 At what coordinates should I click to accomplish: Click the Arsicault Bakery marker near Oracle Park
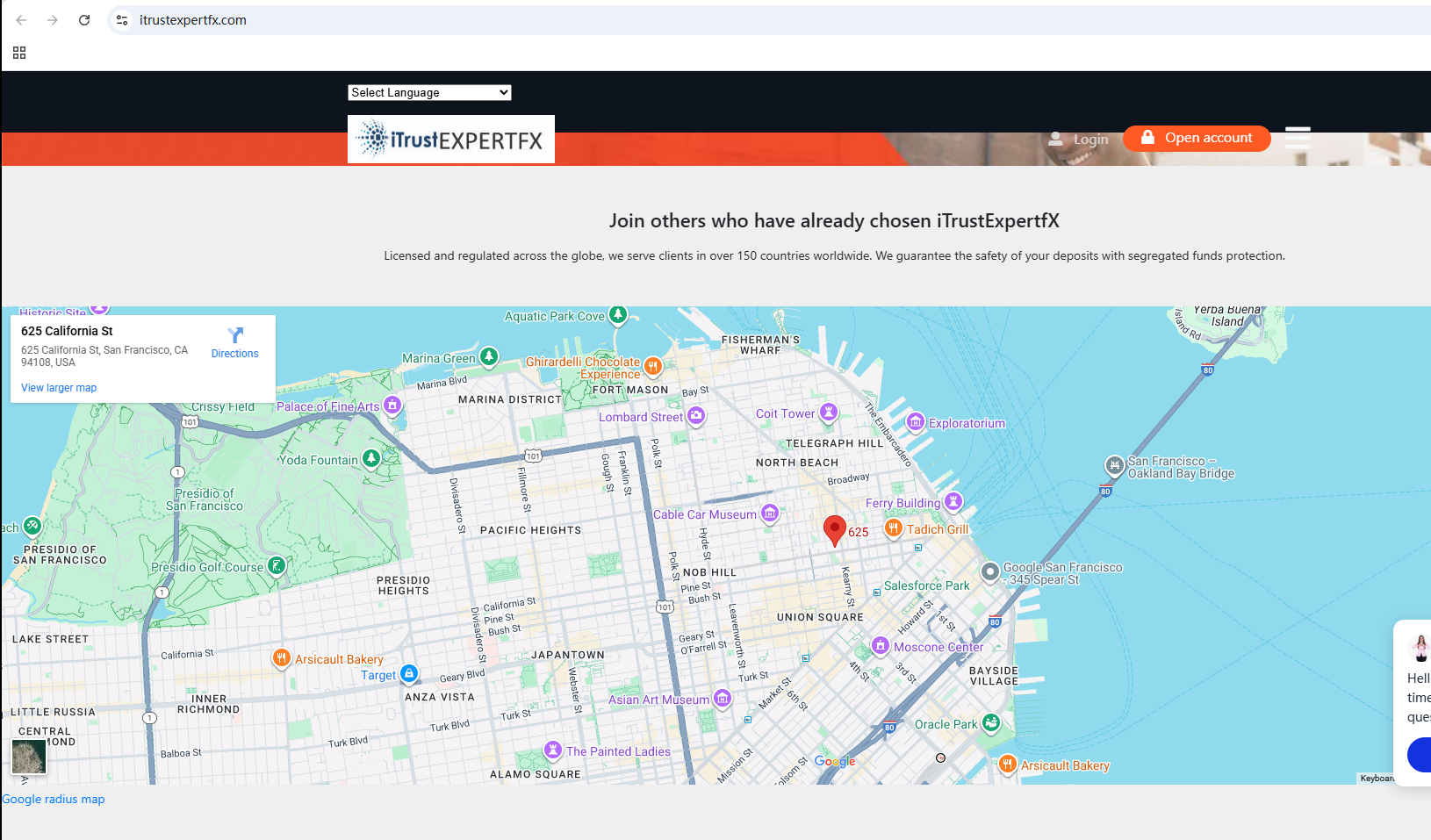(1007, 764)
